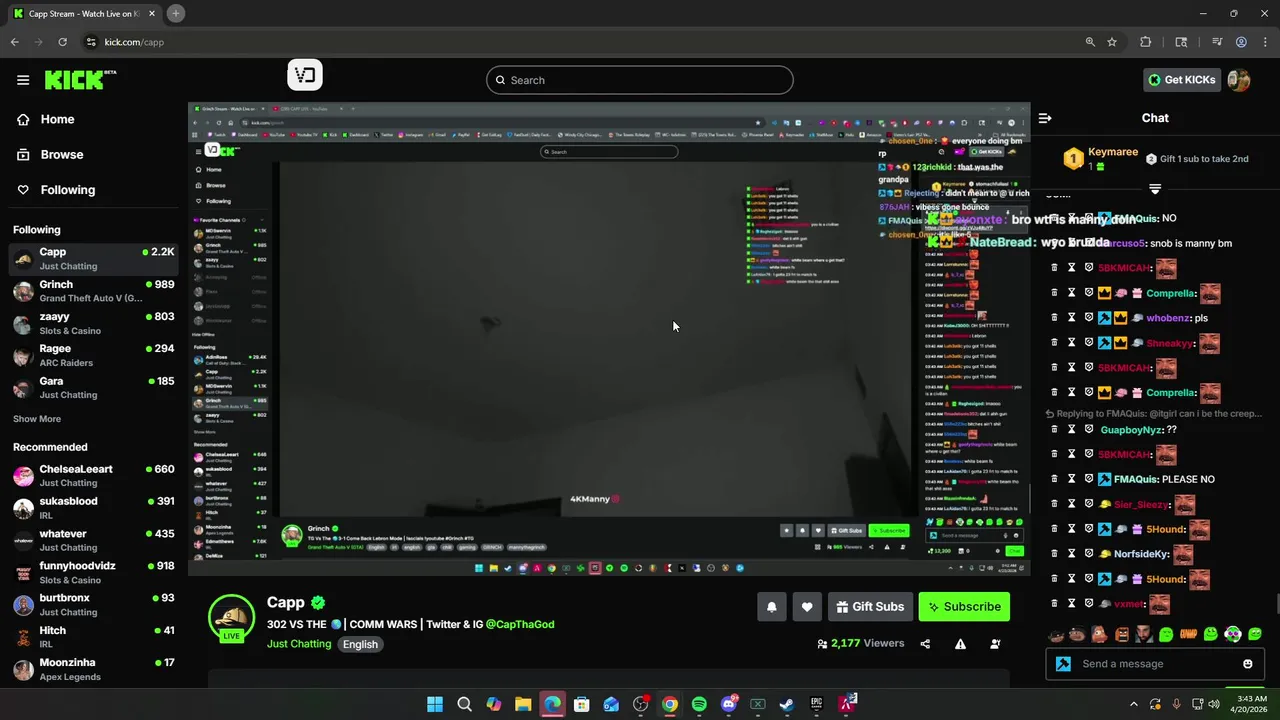Ban Shneakyy with the shield icon
The height and width of the screenshot is (720, 1280).
(x=1089, y=343)
